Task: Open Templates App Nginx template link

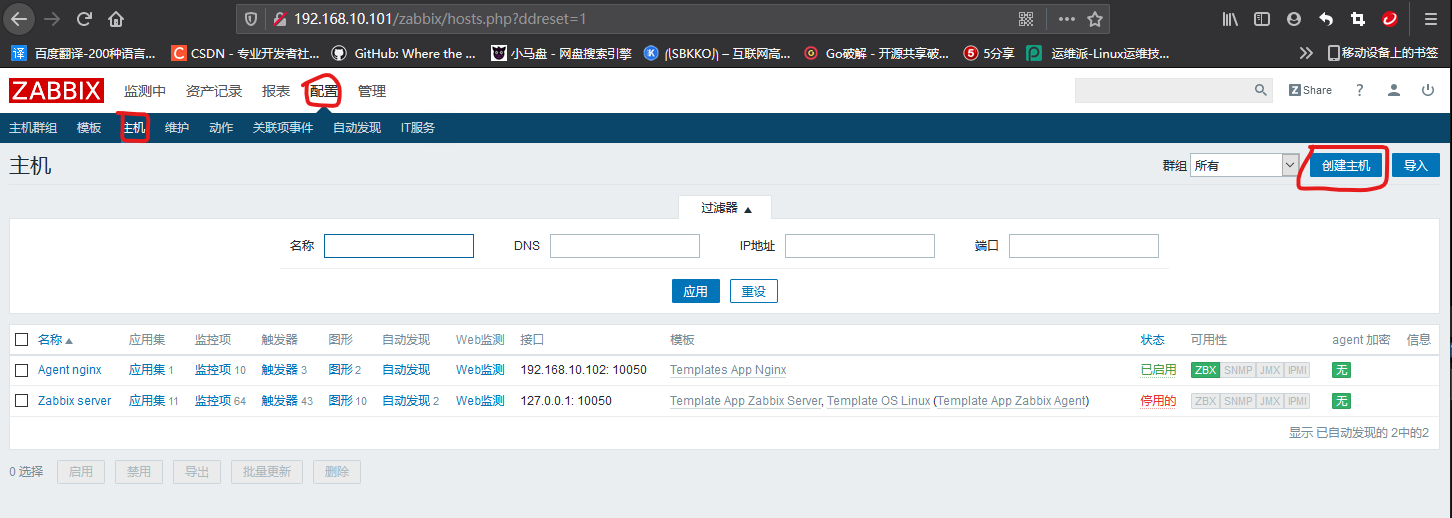Action: (728, 370)
